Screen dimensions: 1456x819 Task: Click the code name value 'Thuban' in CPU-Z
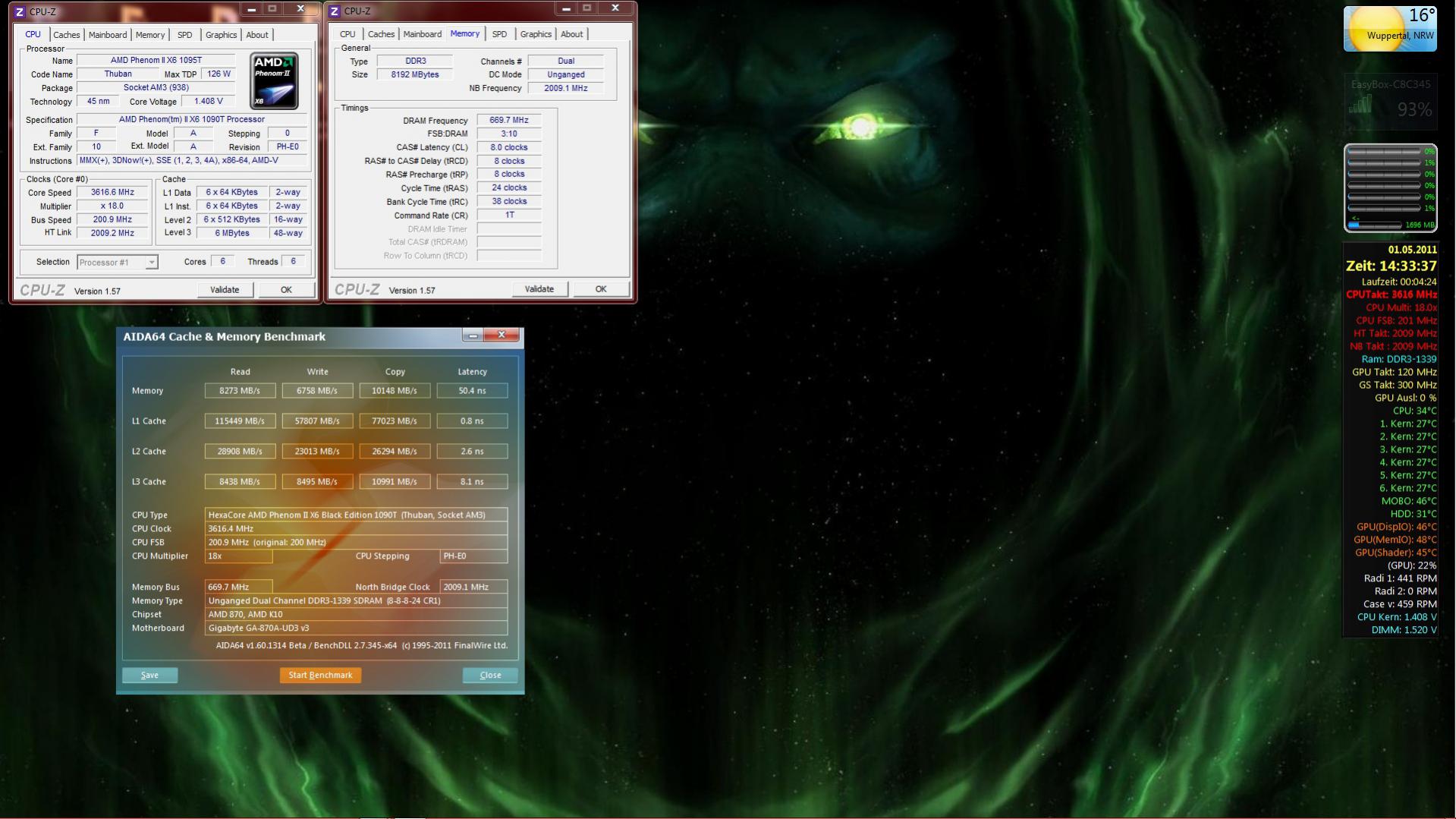click(x=118, y=74)
